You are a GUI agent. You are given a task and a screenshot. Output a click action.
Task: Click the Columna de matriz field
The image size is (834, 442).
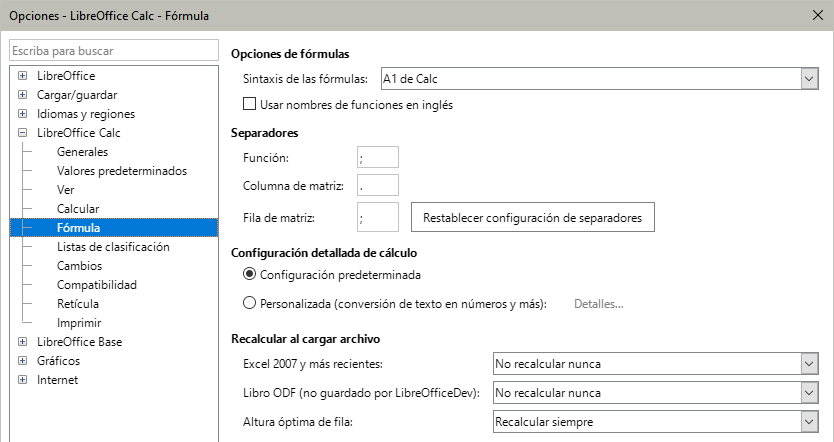click(378, 185)
